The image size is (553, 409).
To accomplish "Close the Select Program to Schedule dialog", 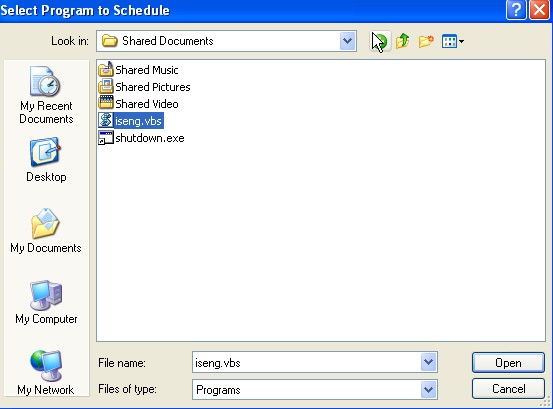I will [540, 10].
